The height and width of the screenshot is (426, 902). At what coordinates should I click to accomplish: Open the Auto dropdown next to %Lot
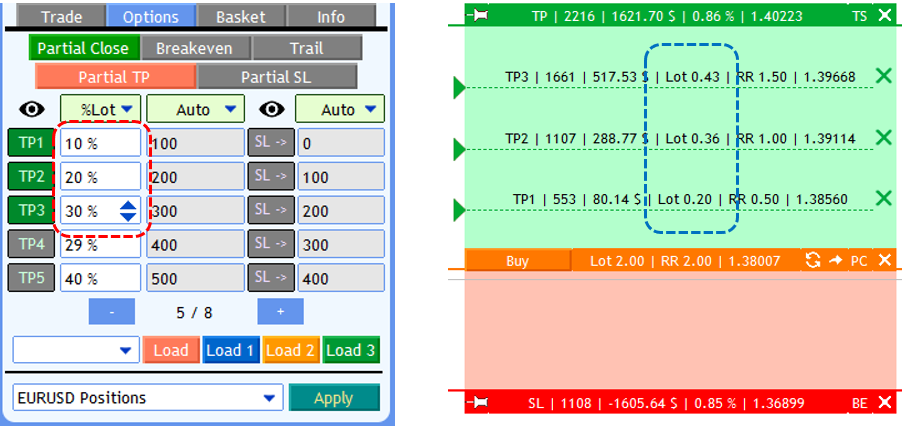196,109
